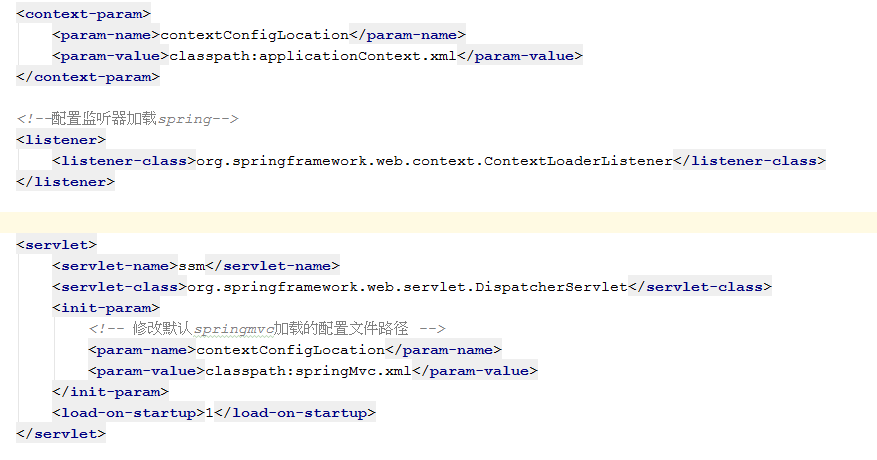Click the opening listener tag

[x=61, y=139]
